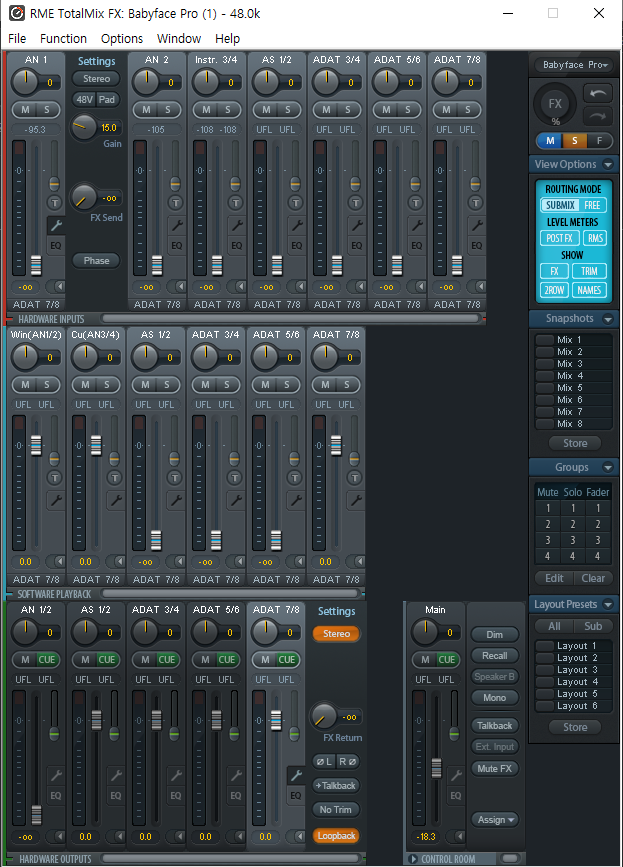623x867 pixels.
Task: Select snapshot Mix 3
Action: (574, 364)
